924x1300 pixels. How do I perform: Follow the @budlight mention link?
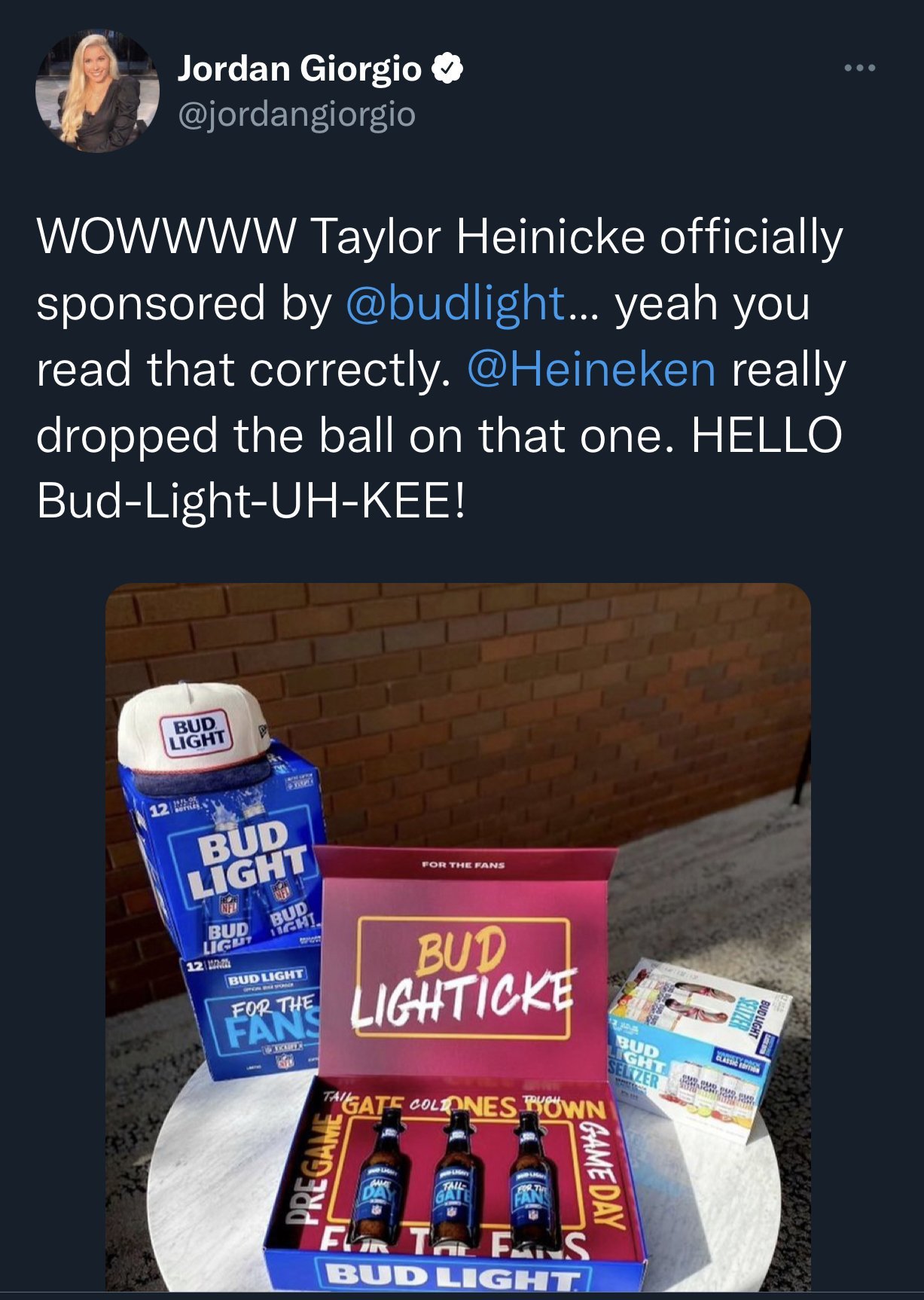coord(455,304)
